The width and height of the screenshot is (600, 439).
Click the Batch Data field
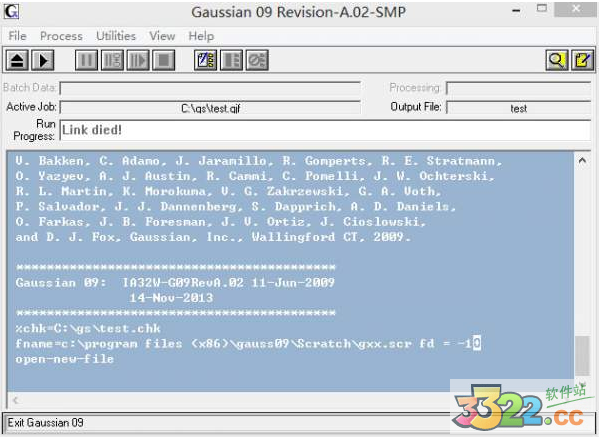pos(210,88)
